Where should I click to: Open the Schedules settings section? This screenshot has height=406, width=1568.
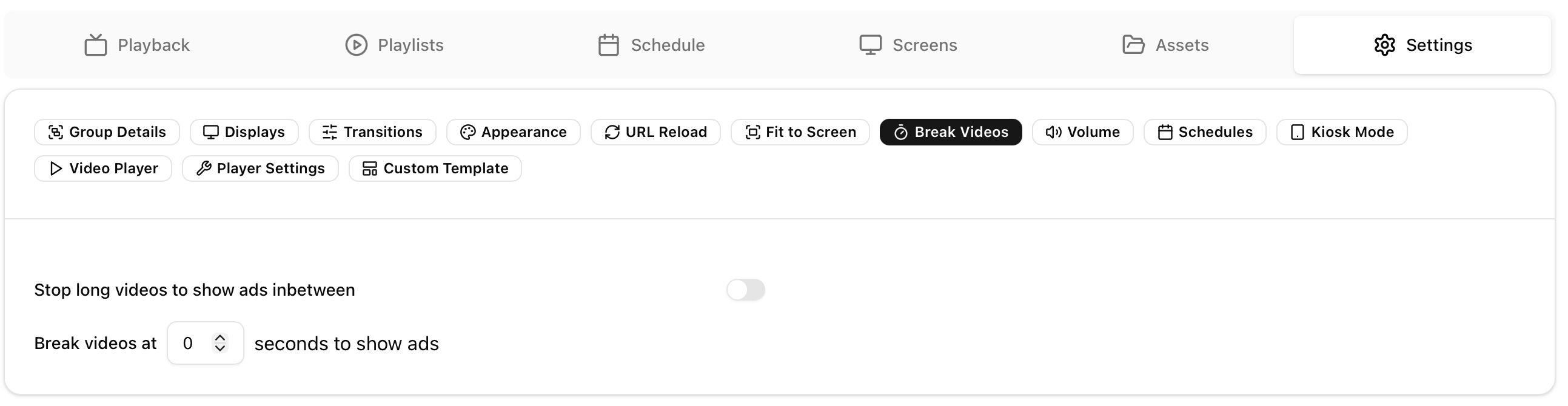click(1205, 132)
